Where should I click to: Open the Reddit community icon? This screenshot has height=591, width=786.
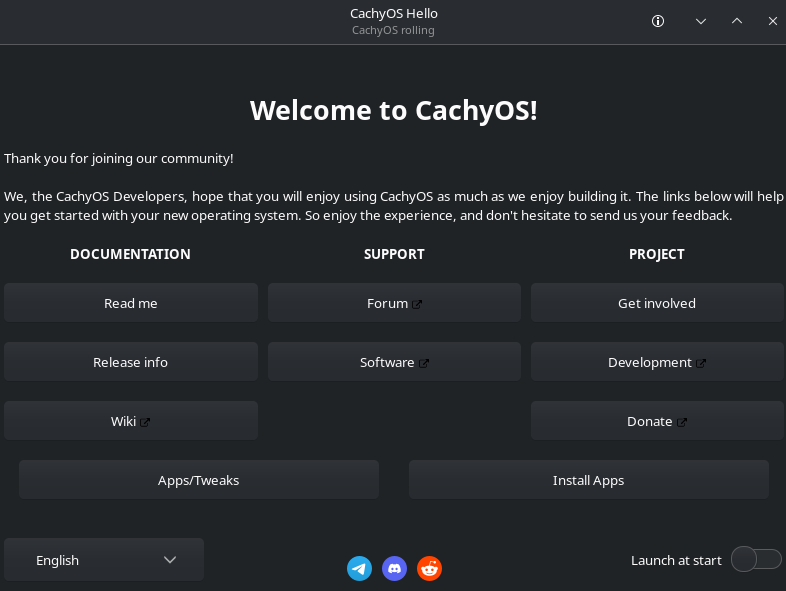click(x=430, y=568)
